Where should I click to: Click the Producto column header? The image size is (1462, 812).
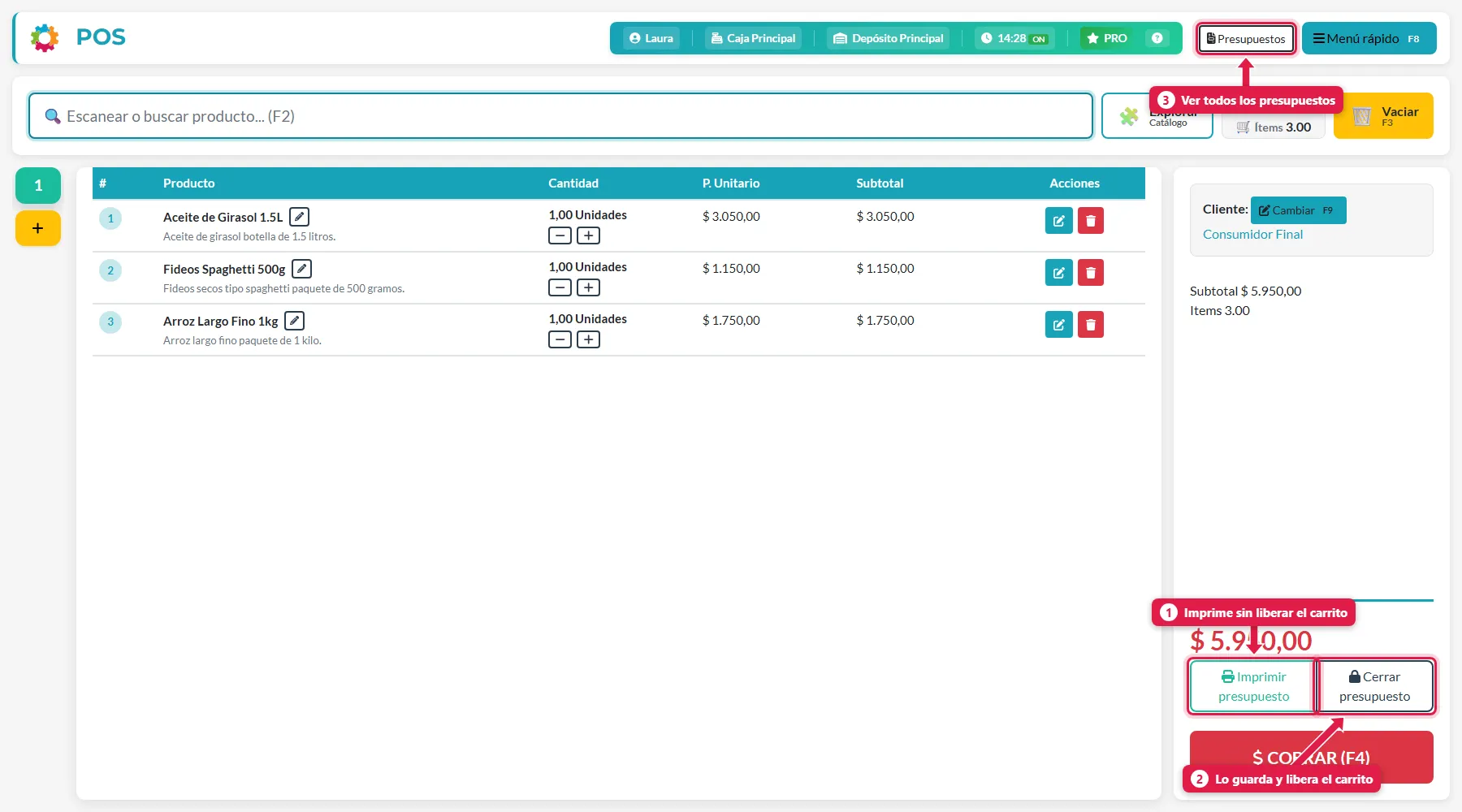tap(188, 184)
